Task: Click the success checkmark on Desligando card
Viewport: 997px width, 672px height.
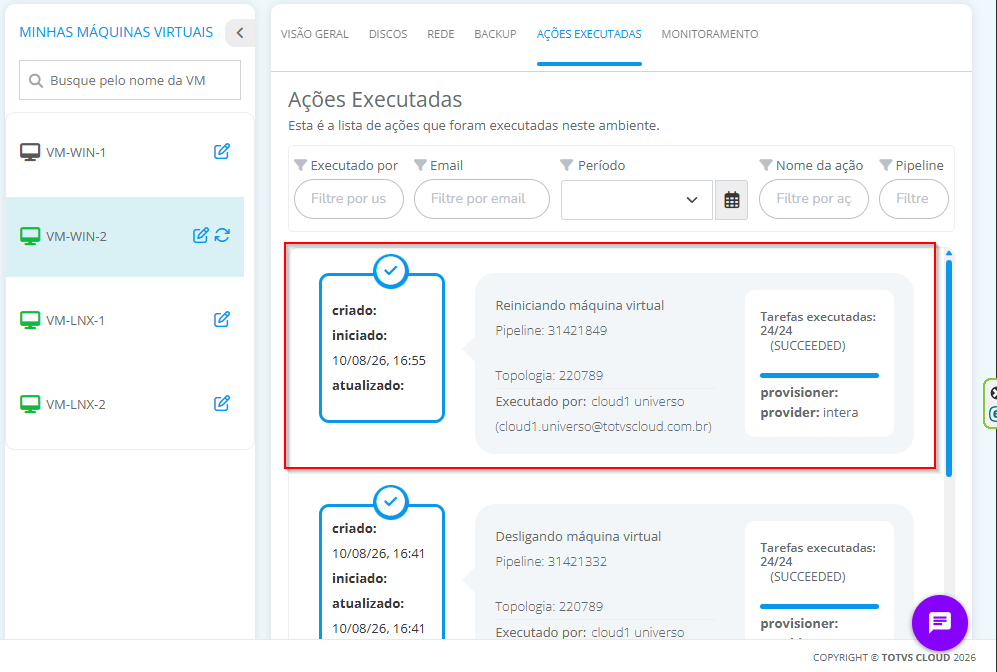Action: coord(391,502)
